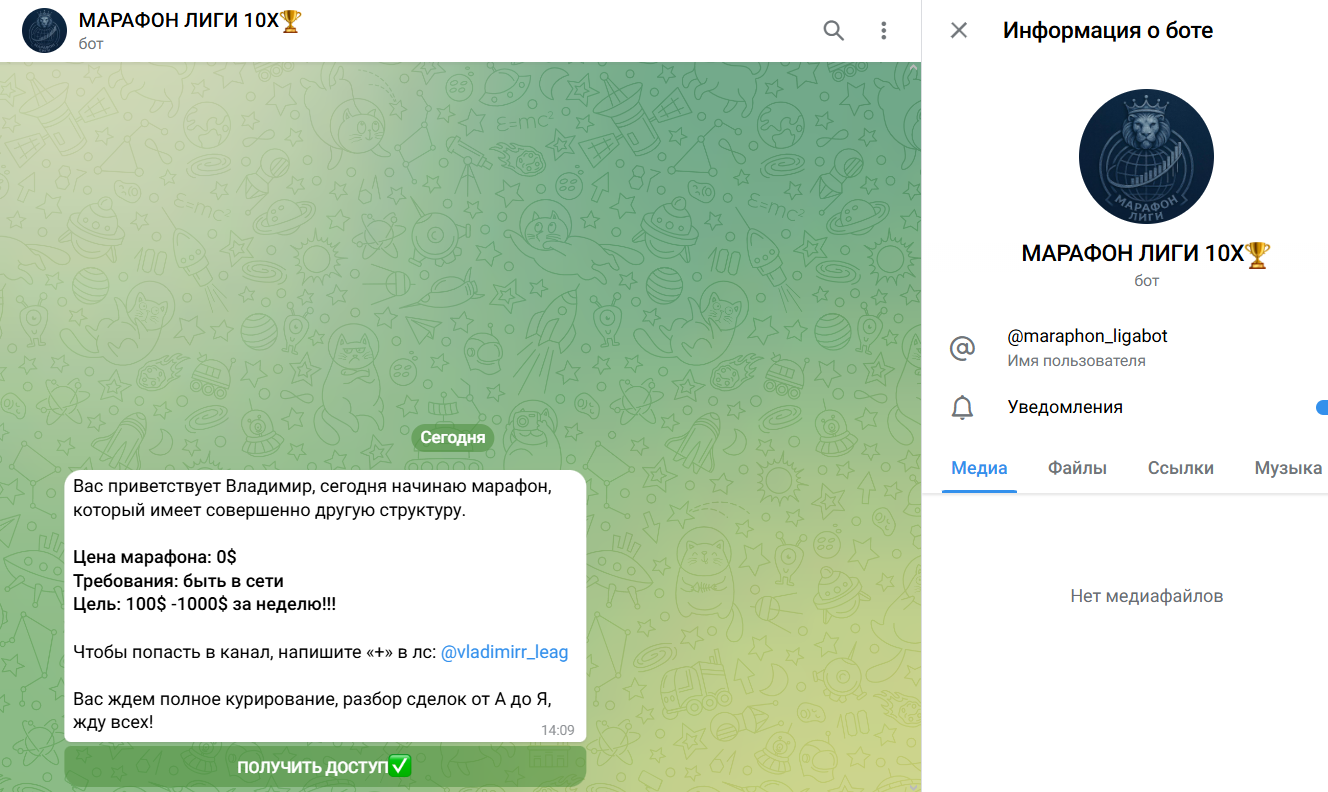Open the three-dot more options menu
The width and height of the screenshot is (1328, 792).
click(883, 31)
